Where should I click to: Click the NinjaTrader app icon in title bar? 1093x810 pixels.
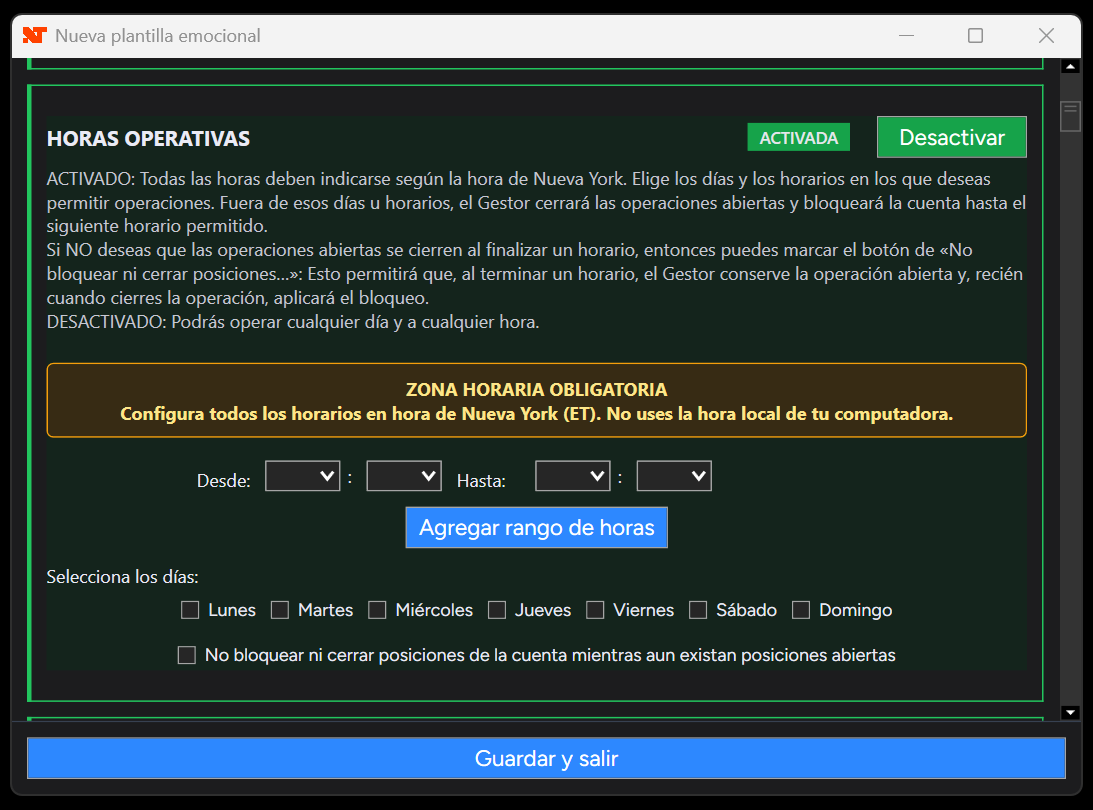34,35
